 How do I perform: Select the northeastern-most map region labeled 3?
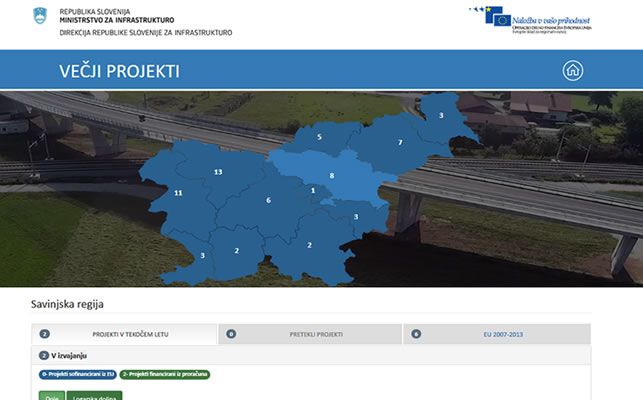(x=441, y=116)
